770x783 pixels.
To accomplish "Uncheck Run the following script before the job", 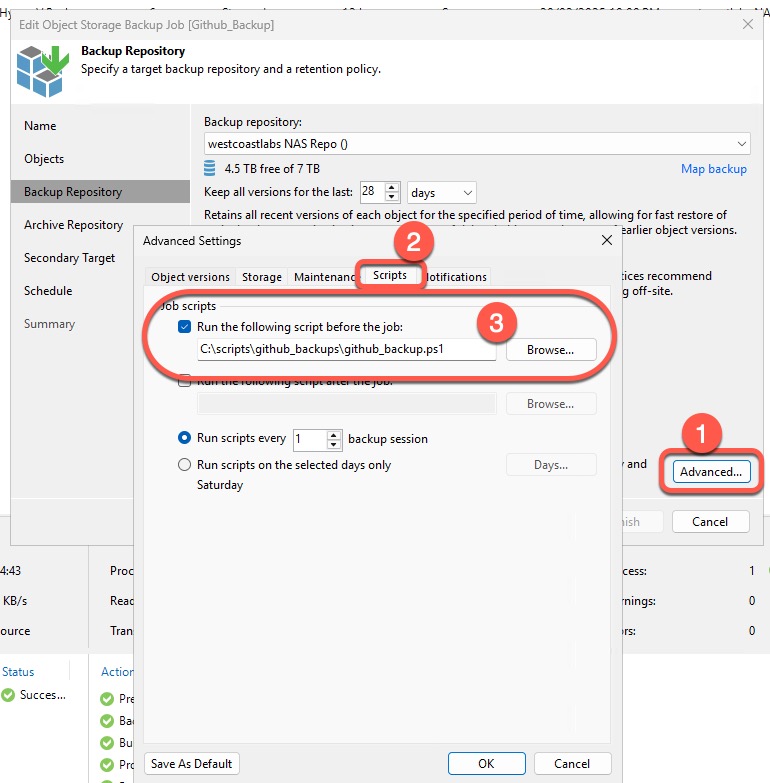I will click(184, 326).
